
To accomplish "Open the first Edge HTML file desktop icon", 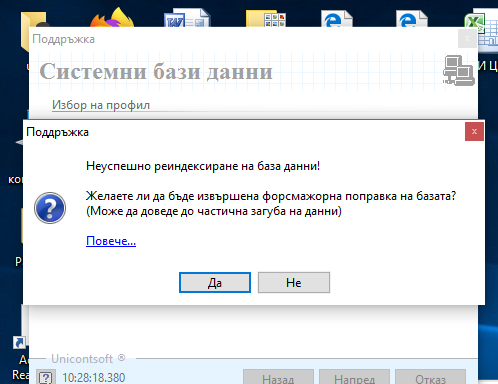I will (337, 19).
